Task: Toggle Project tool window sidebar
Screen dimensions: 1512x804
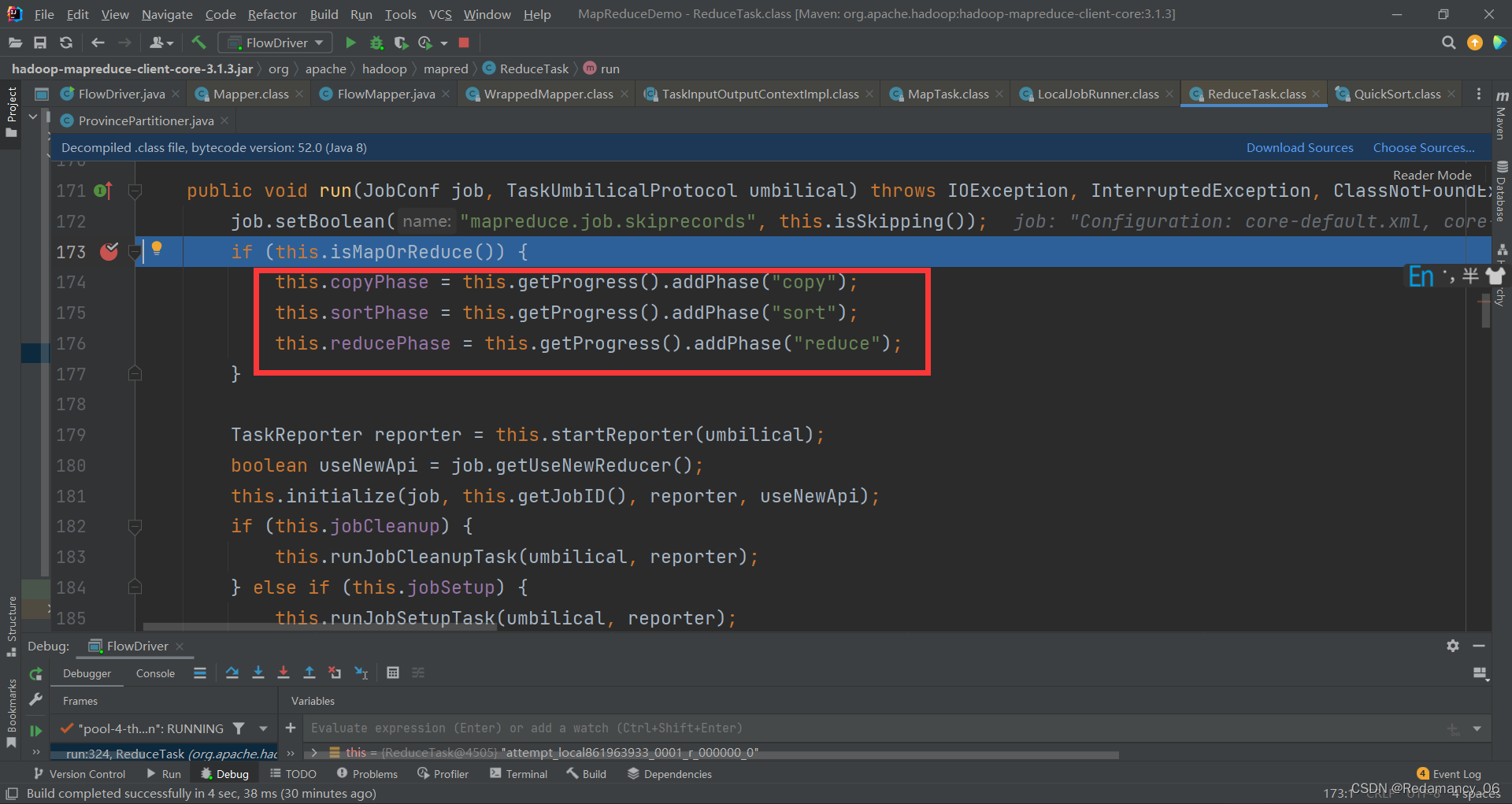Action: point(11,112)
